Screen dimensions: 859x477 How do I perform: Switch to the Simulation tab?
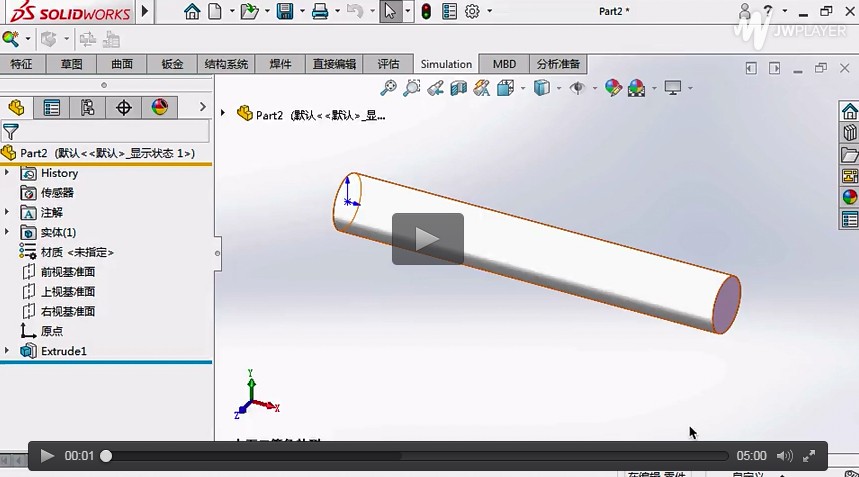click(446, 64)
